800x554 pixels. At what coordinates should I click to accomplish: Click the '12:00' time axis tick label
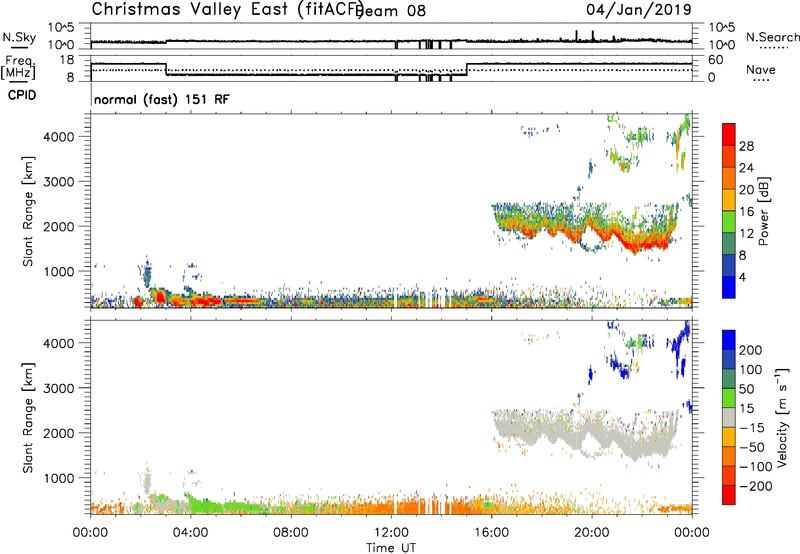point(391,533)
